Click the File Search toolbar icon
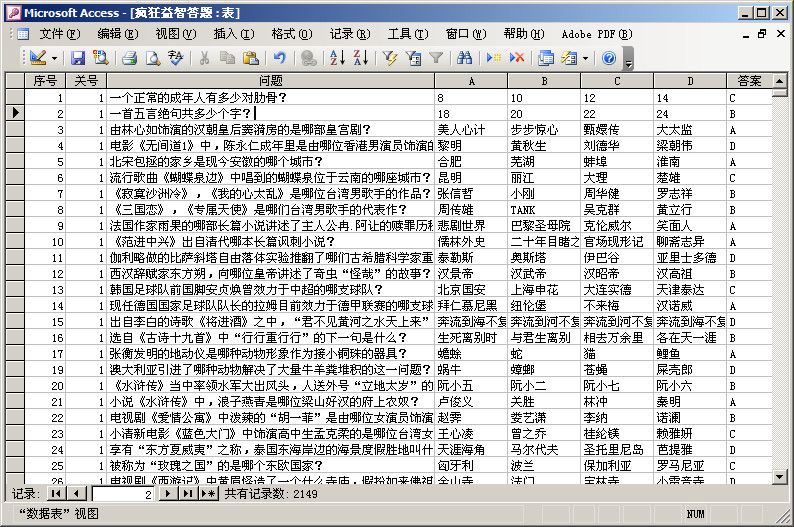The width and height of the screenshot is (794, 527). click(x=101, y=58)
